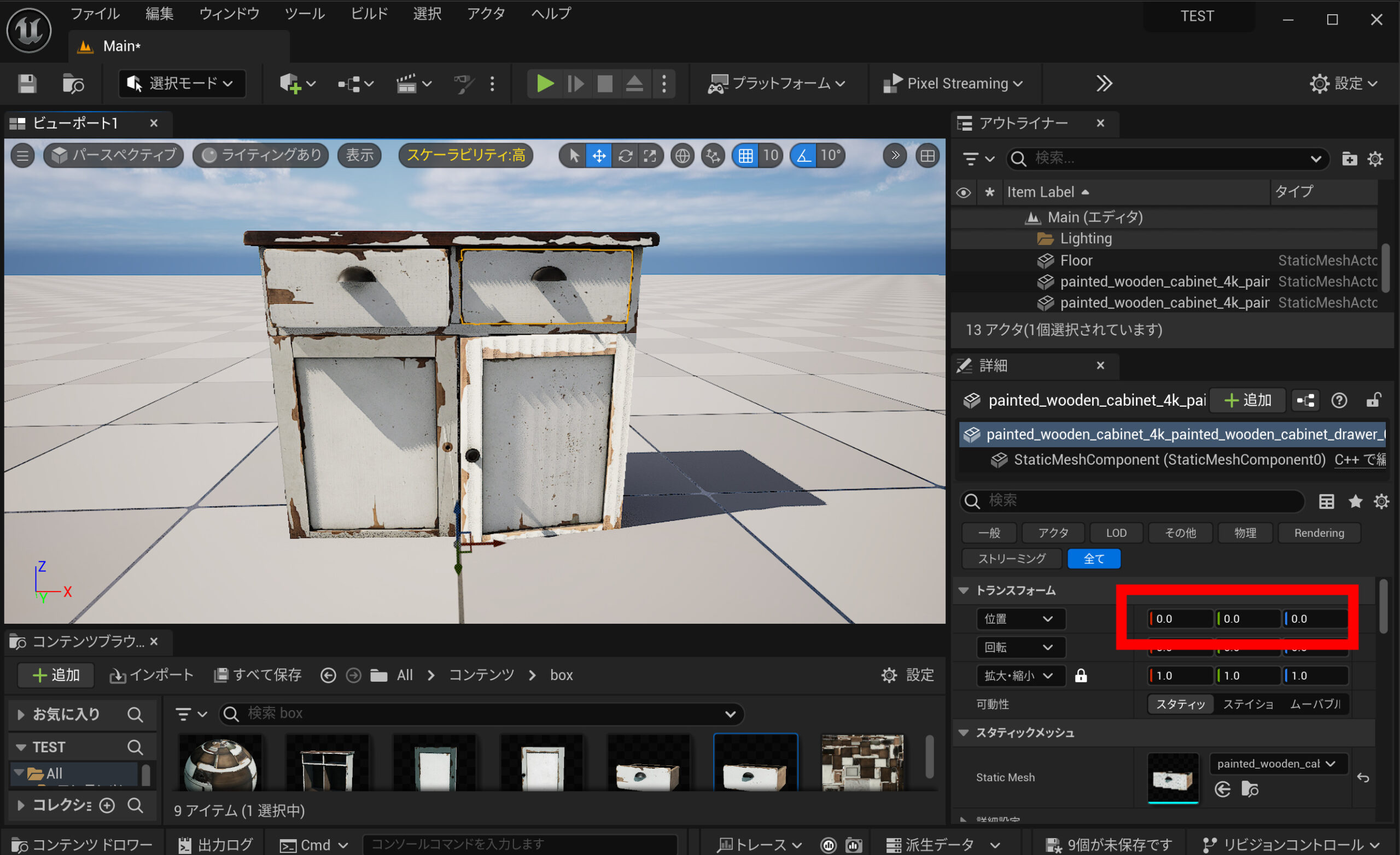Collapse the トランスフォーム section
The height and width of the screenshot is (855, 1400).
(964, 591)
